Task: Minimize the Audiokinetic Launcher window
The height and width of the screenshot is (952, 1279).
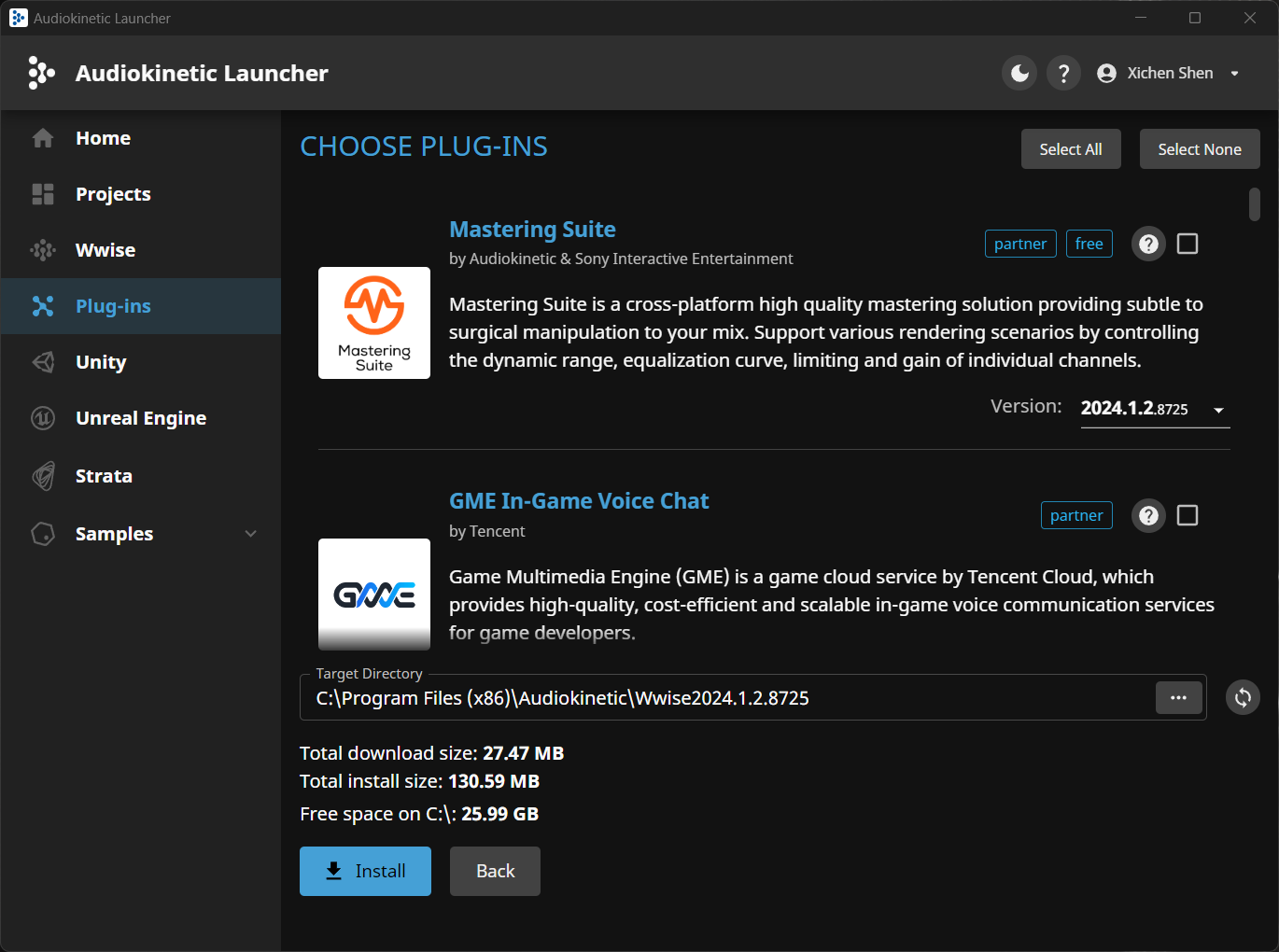Action: [1141, 18]
